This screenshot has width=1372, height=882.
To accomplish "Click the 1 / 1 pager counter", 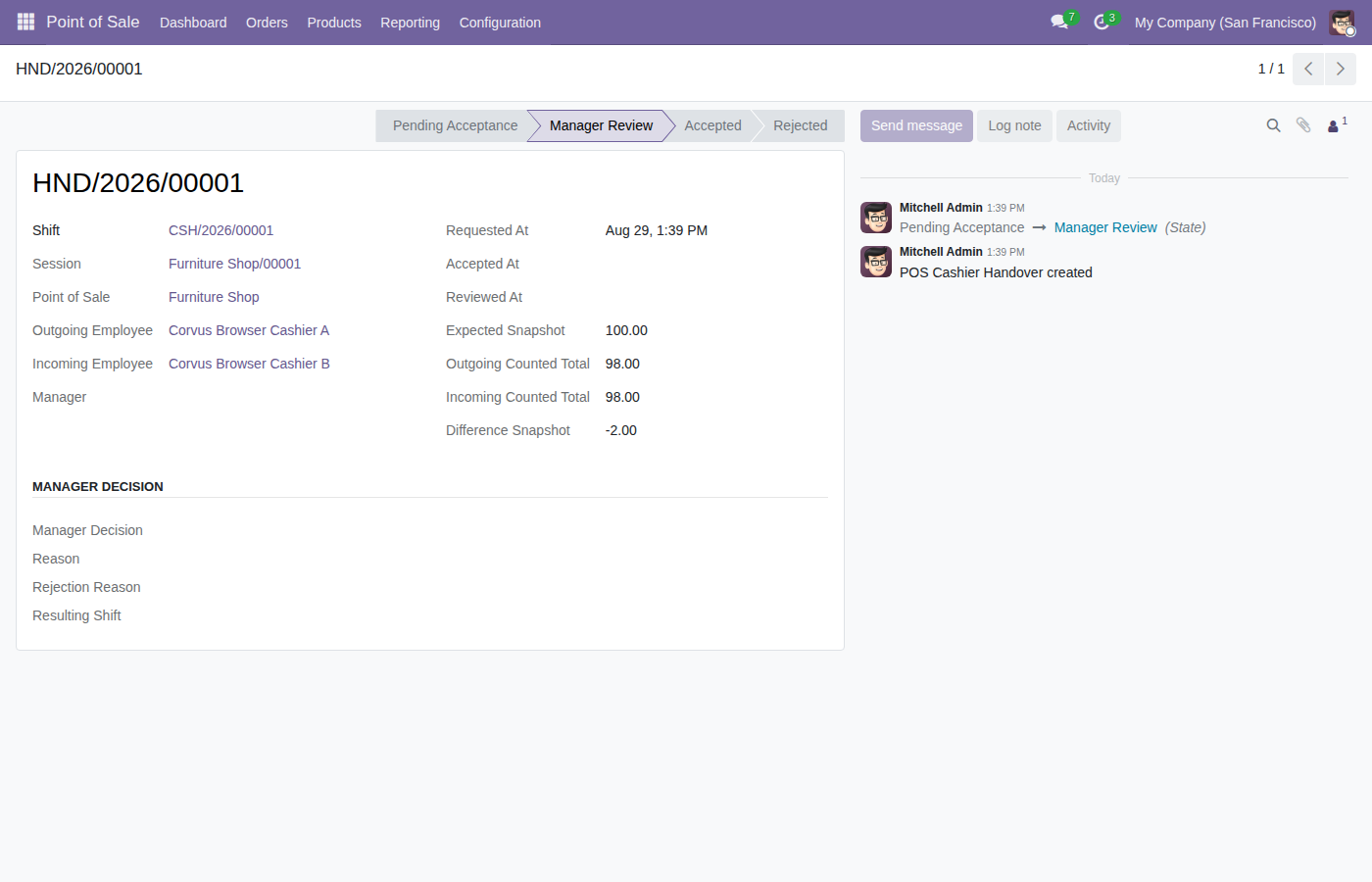I will pos(1271,69).
